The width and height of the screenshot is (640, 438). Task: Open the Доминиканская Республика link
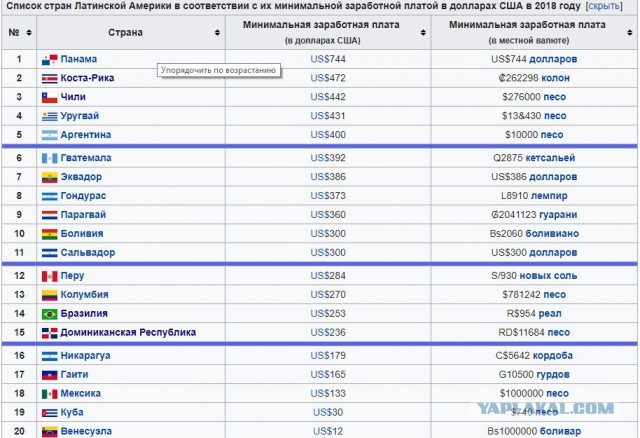click(128, 333)
